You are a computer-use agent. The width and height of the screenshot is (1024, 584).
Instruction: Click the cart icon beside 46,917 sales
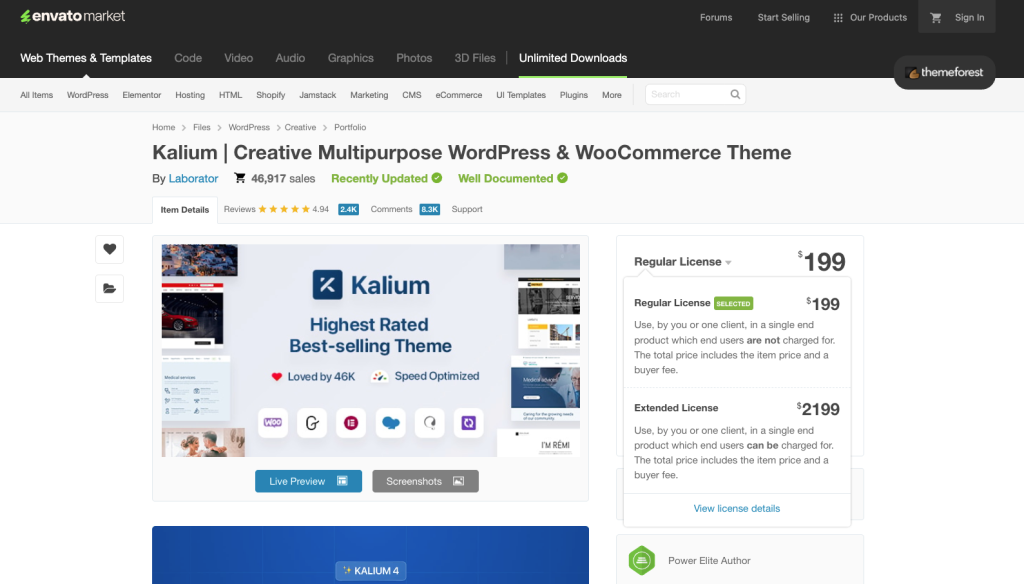click(238, 178)
